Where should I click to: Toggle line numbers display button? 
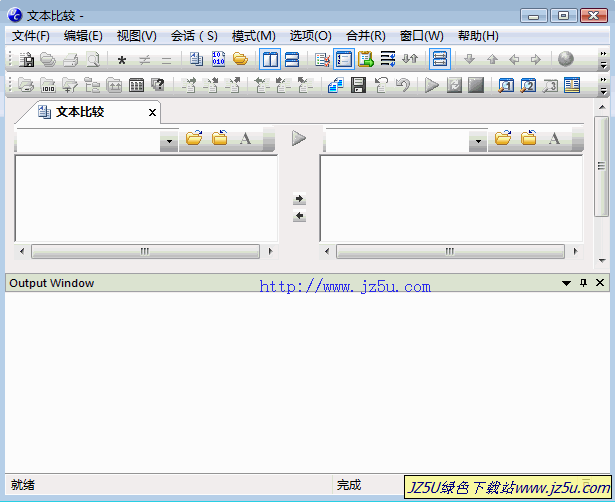tap(344, 59)
